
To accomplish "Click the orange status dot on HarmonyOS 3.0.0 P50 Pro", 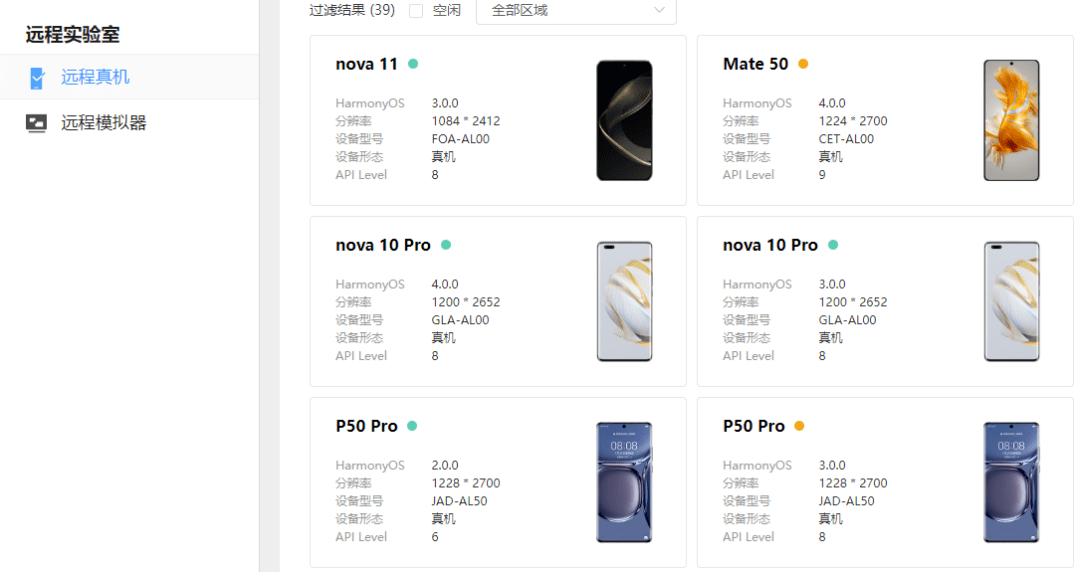I will click(x=799, y=426).
